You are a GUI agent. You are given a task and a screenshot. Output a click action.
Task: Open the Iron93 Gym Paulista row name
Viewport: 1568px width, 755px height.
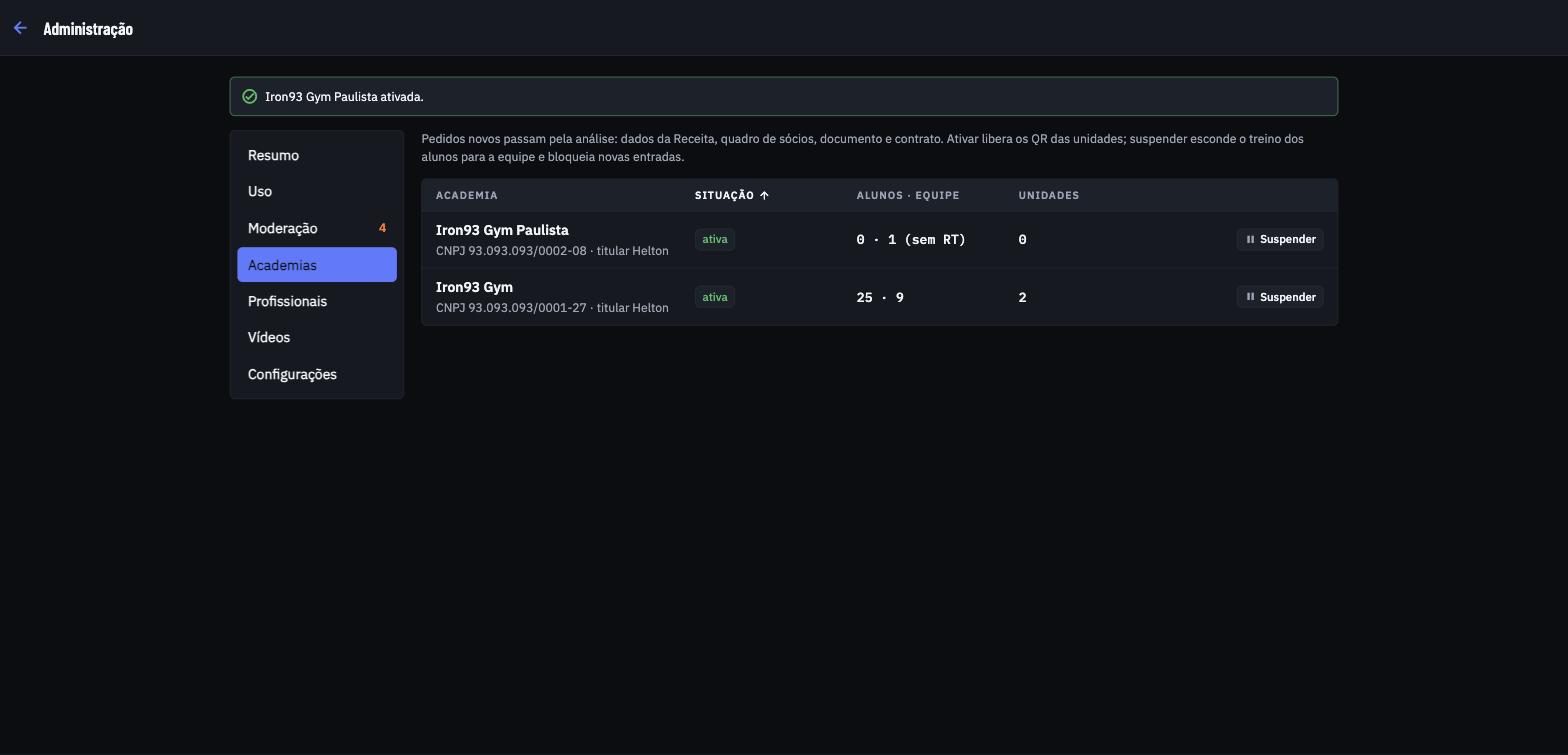pos(502,230)
